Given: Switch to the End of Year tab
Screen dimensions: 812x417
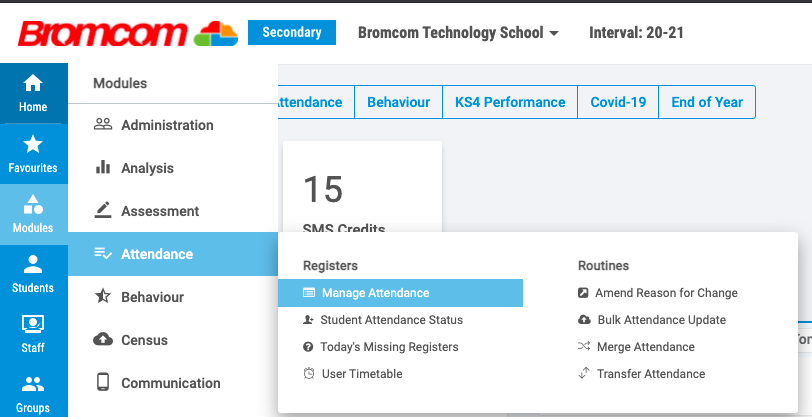Looking at the screenshot, I should point(707,102).
